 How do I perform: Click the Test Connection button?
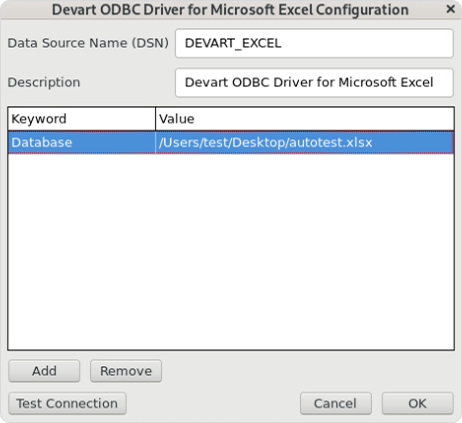point(67,403)
